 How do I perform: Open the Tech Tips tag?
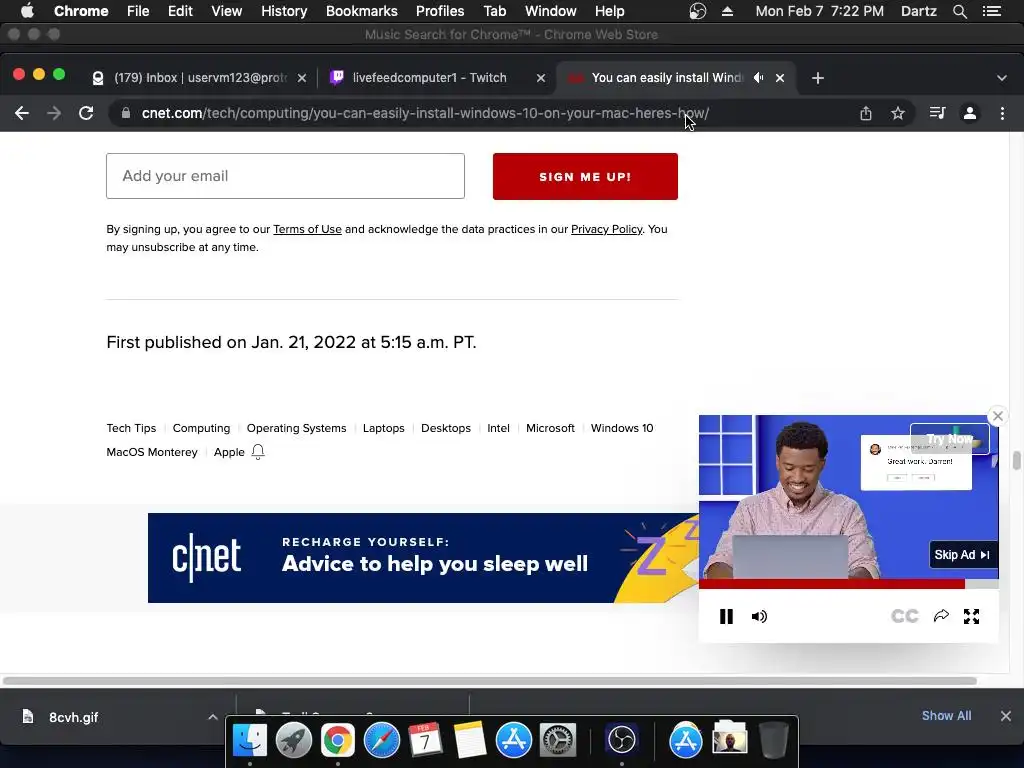(x=131, y=428)
